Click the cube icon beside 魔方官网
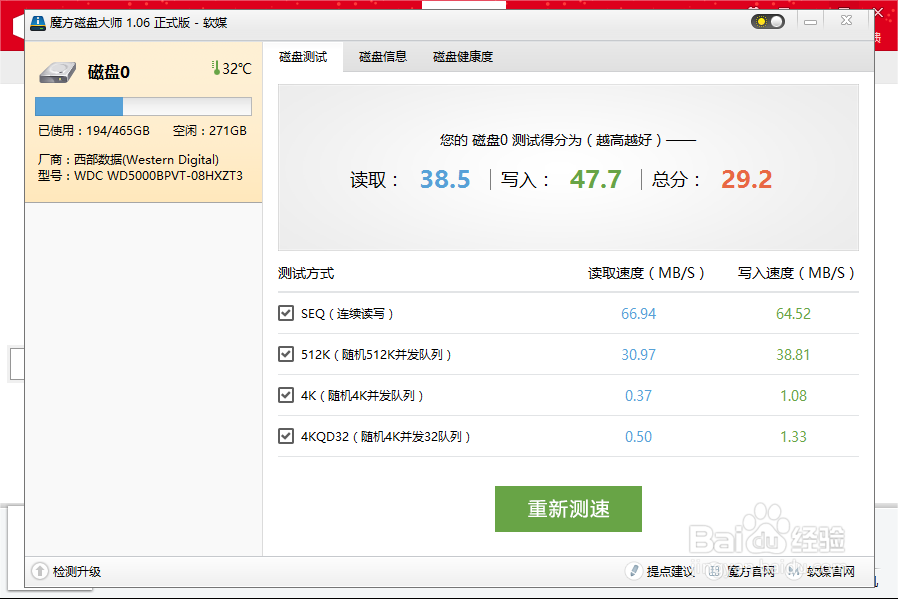The width and height of the screenshot is (898, 599). 715,572
